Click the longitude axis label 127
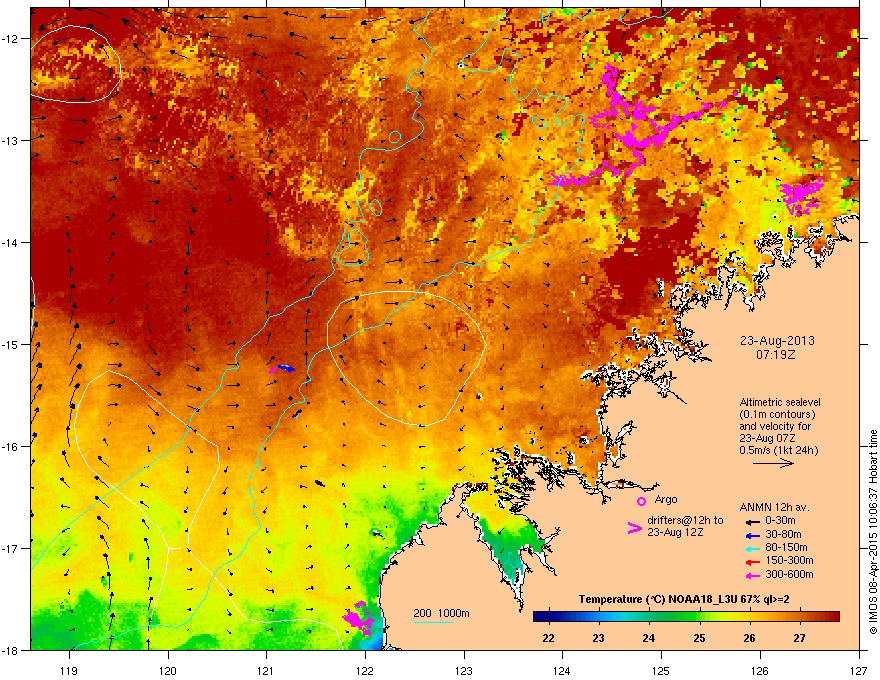 click(859, 671)
